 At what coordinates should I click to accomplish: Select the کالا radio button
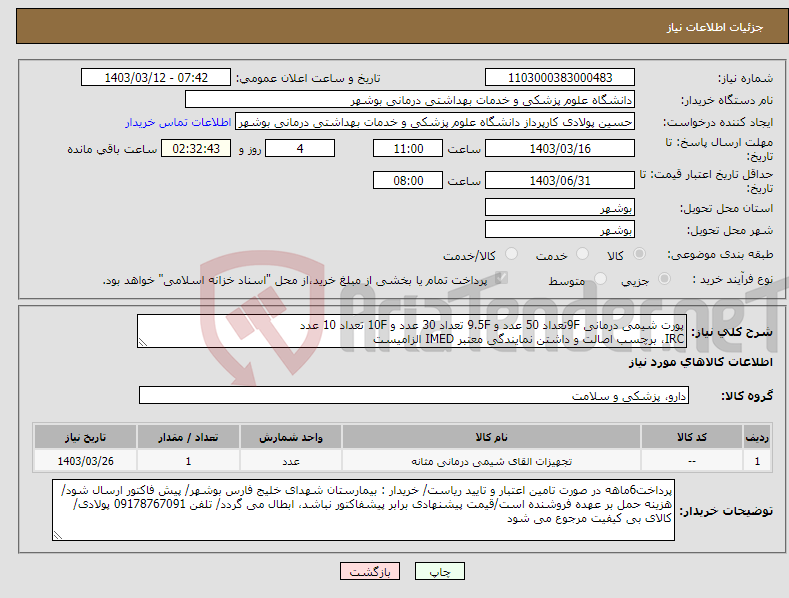[x=639, y=254]
